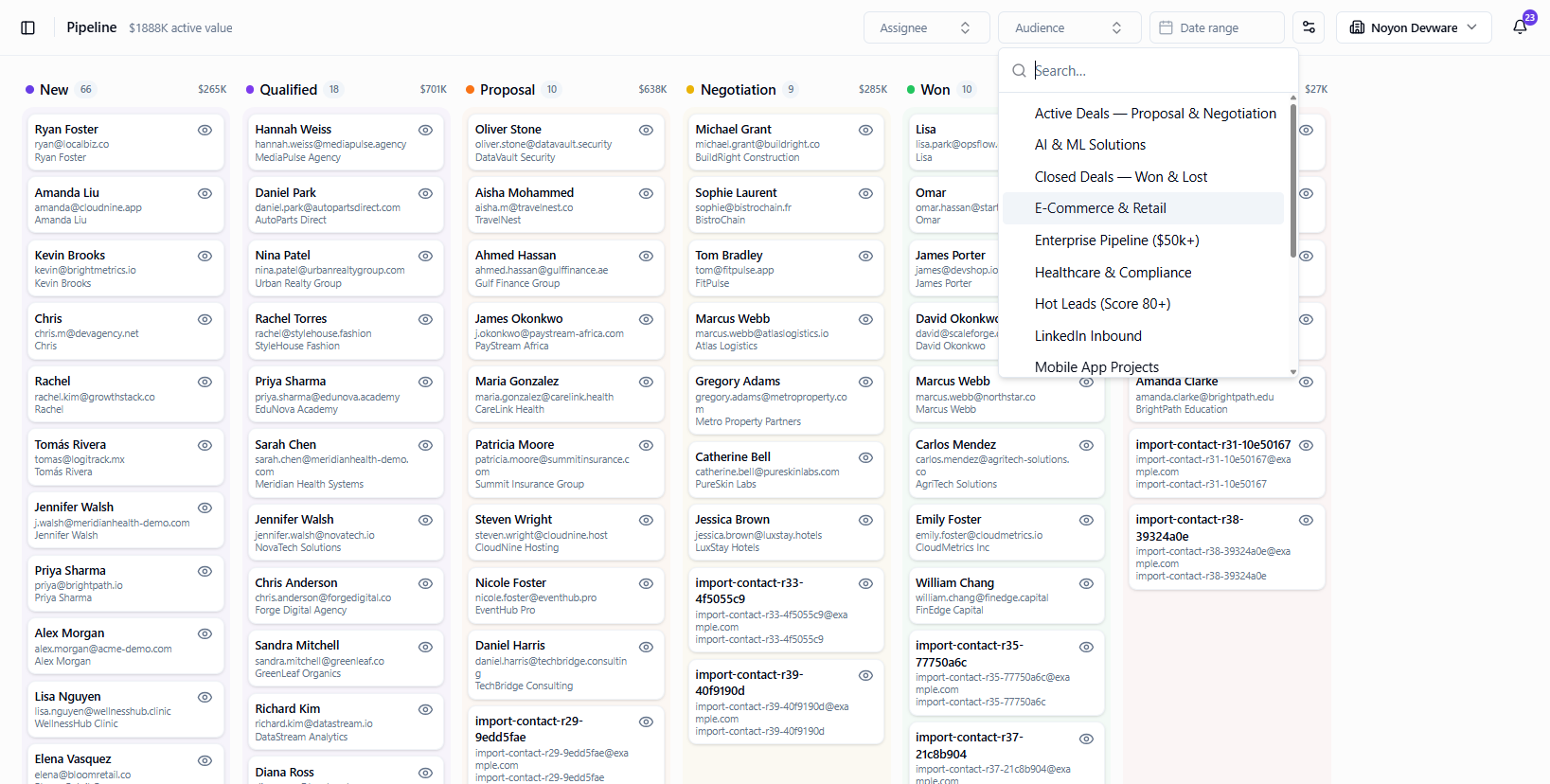Select E-Commerce & Retail audience

coord(1144,208)
